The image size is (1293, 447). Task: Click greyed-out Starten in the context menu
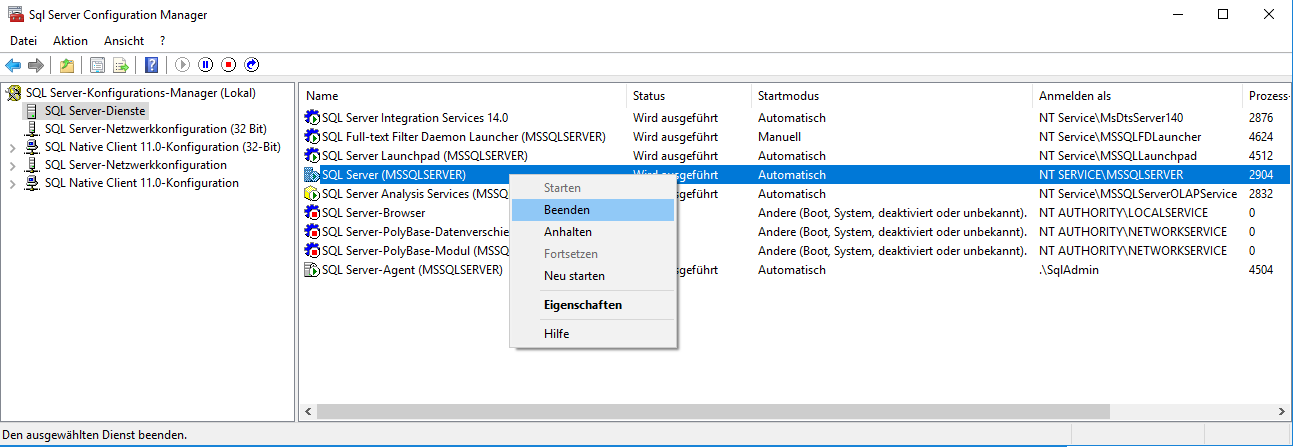[592, 188]
